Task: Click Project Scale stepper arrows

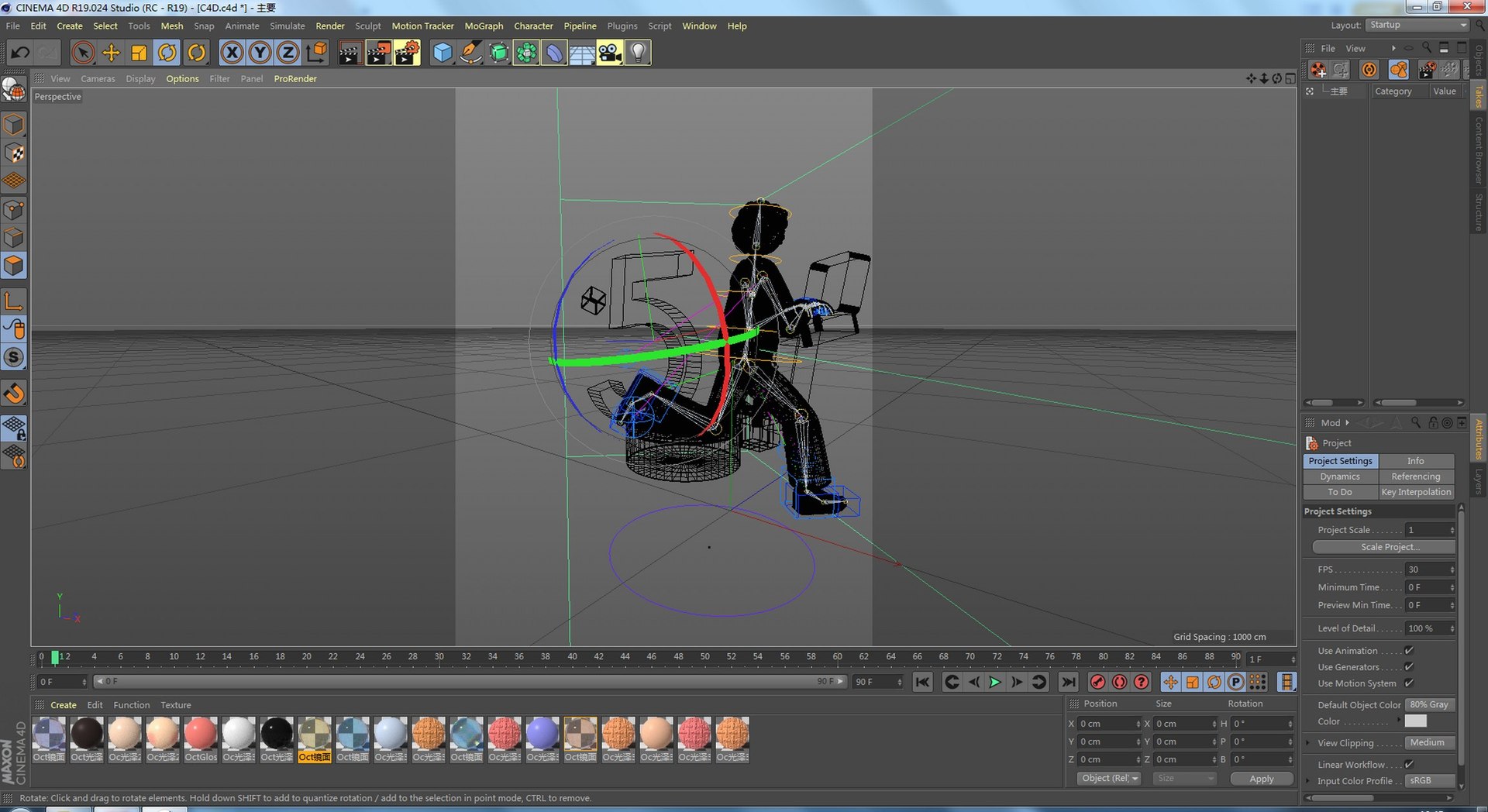Action: [x=1452, y=530]
